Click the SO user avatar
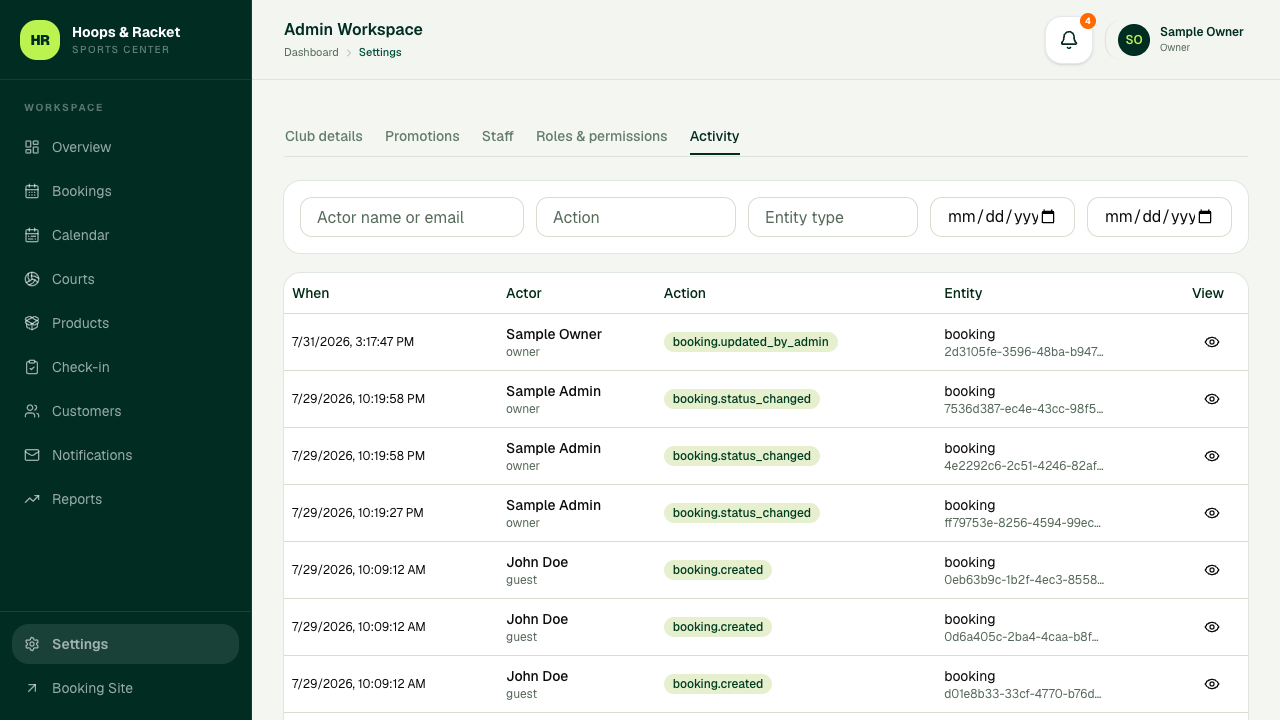Screen dimensions: 1280x720 click(1134, 40)
